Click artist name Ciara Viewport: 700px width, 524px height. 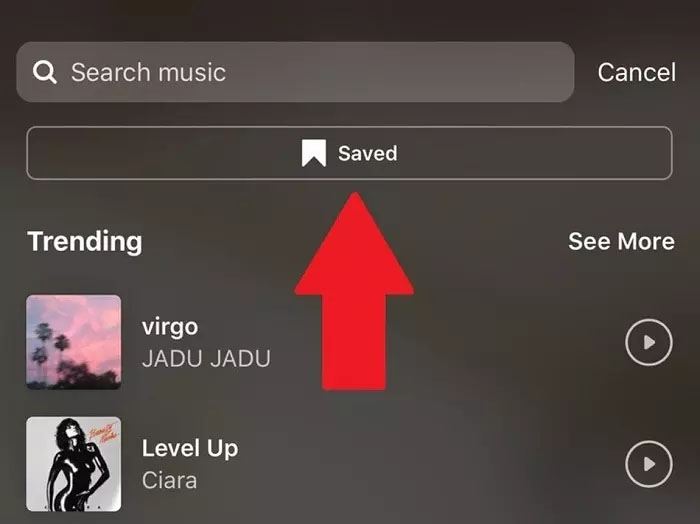[x=169, y=481]
